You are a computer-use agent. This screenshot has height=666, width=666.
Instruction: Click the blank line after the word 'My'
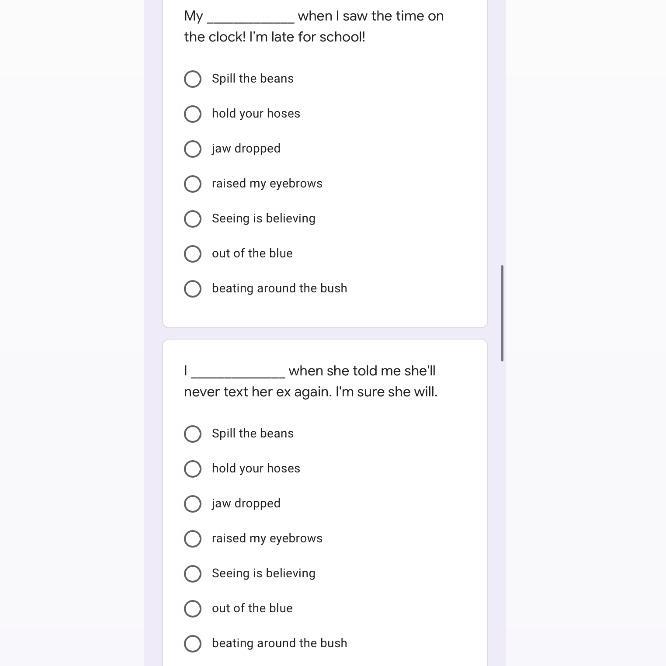[x=250, y=18]
